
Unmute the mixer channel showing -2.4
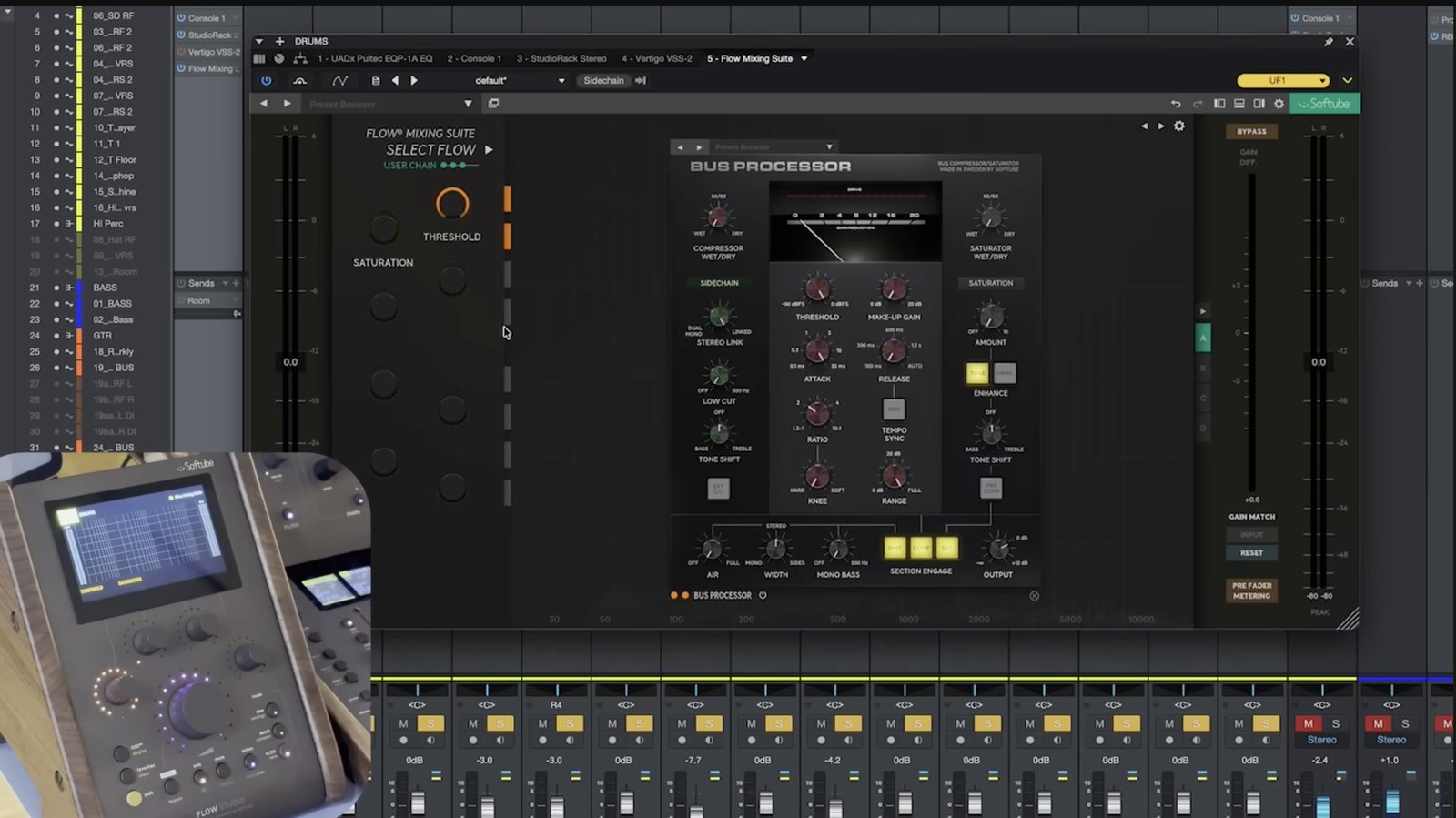(x=1309, y=724)
